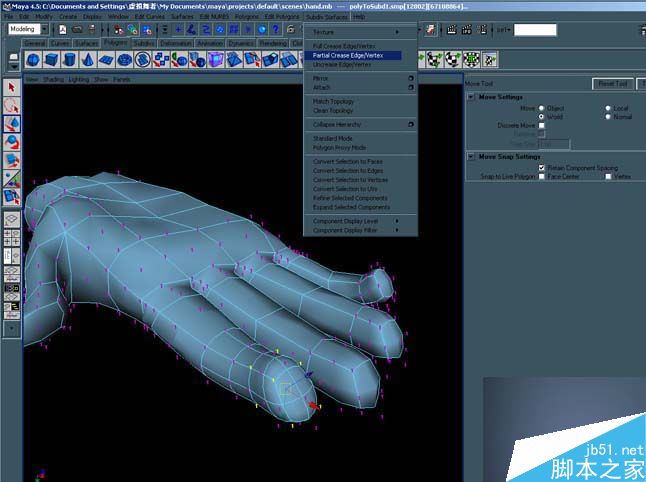Enable Face Center snap checkbox
Screen dimensions: 646x482
[x=542, y=176]
